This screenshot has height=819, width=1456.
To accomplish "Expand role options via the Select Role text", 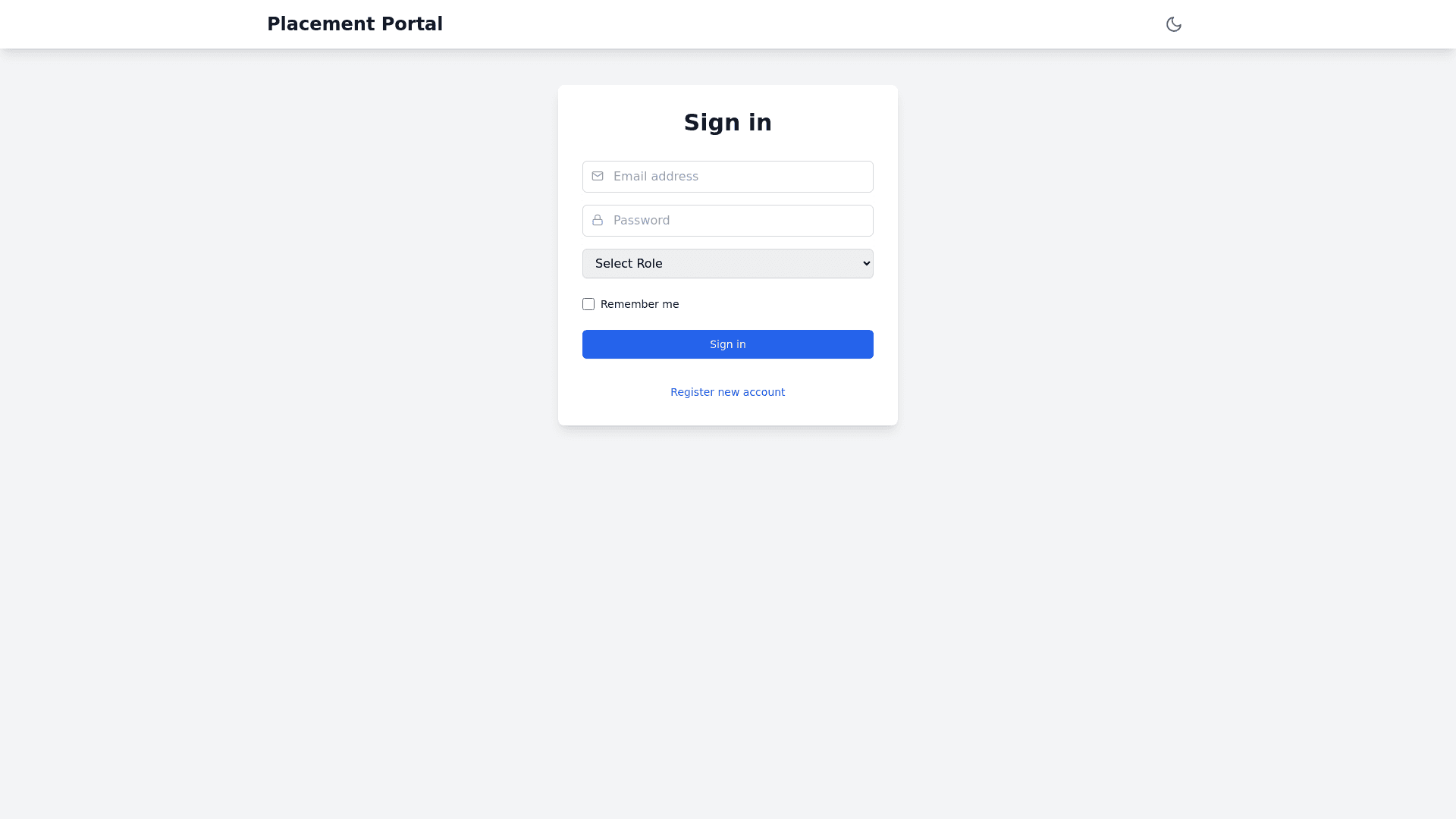I will coord(629,264).
